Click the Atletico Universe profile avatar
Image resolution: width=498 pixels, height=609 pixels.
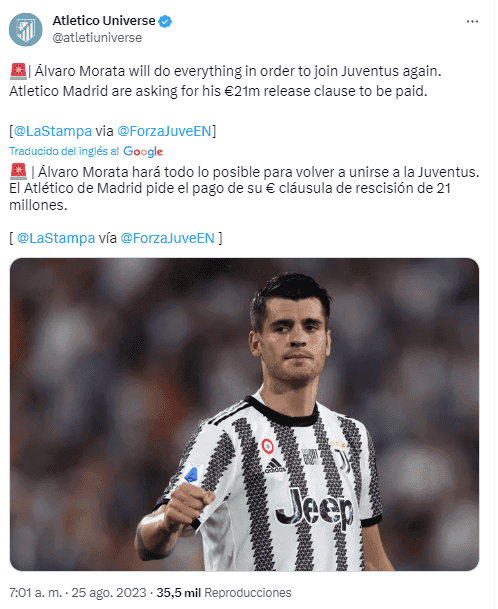pos(26,30)
